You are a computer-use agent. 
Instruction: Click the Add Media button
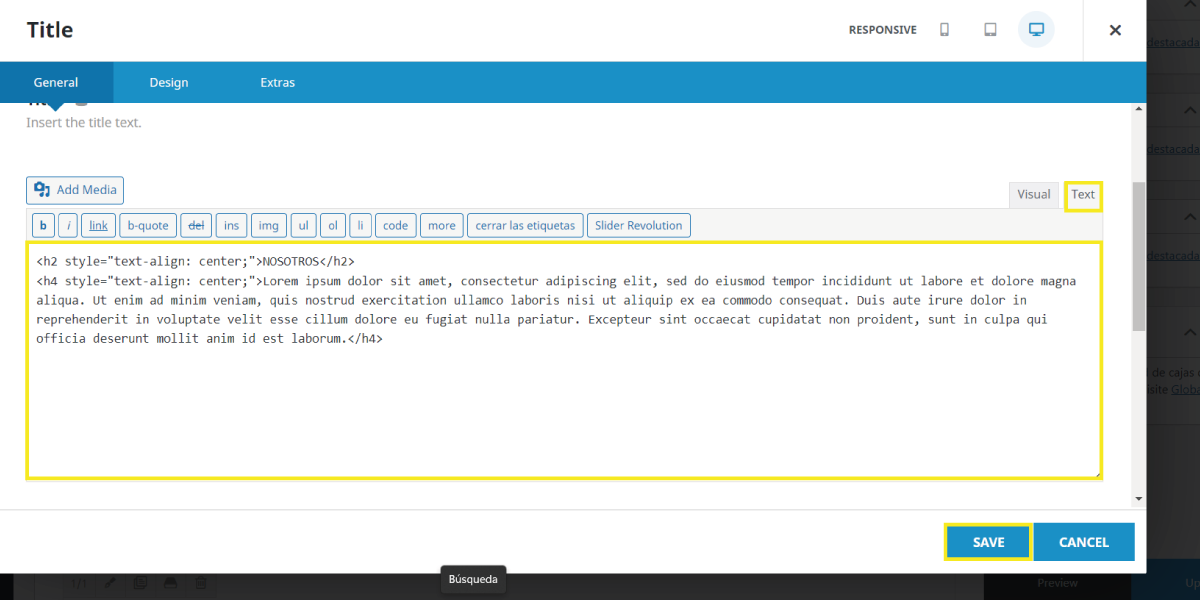click(x=75, y=190)
